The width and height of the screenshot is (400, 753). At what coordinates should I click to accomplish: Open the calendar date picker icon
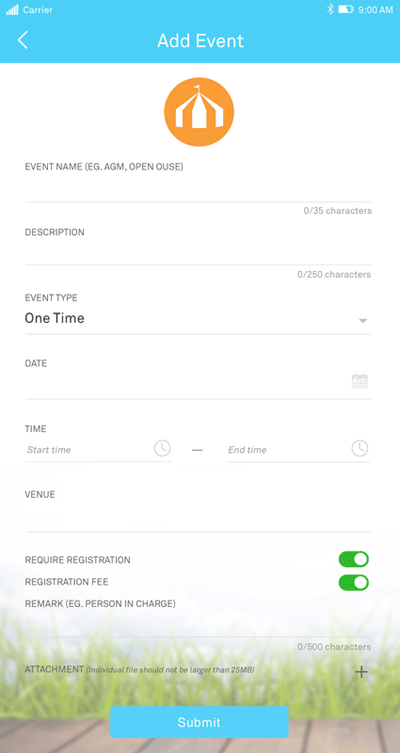(360, 381)
